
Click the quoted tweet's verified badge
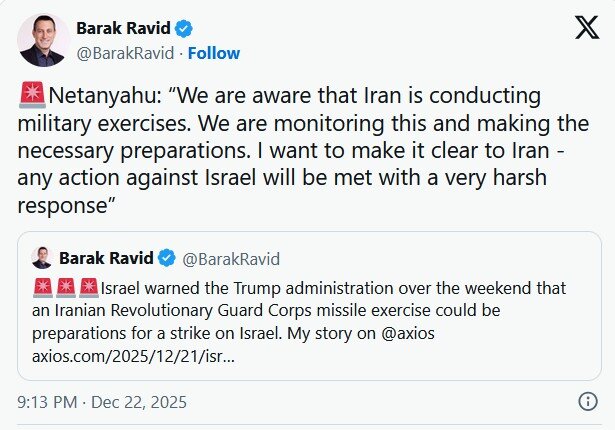tap(167, 259)
